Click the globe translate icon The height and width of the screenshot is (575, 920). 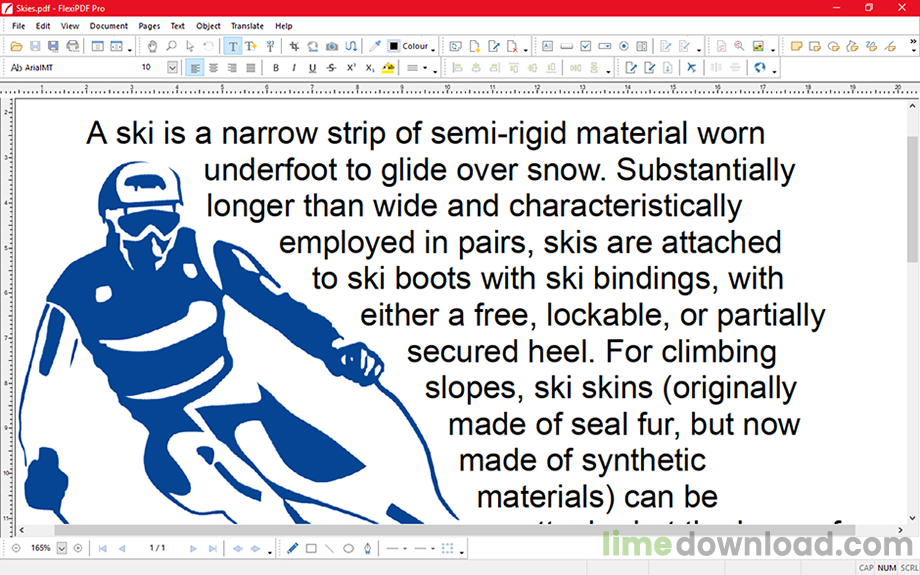tap(760, 68)
